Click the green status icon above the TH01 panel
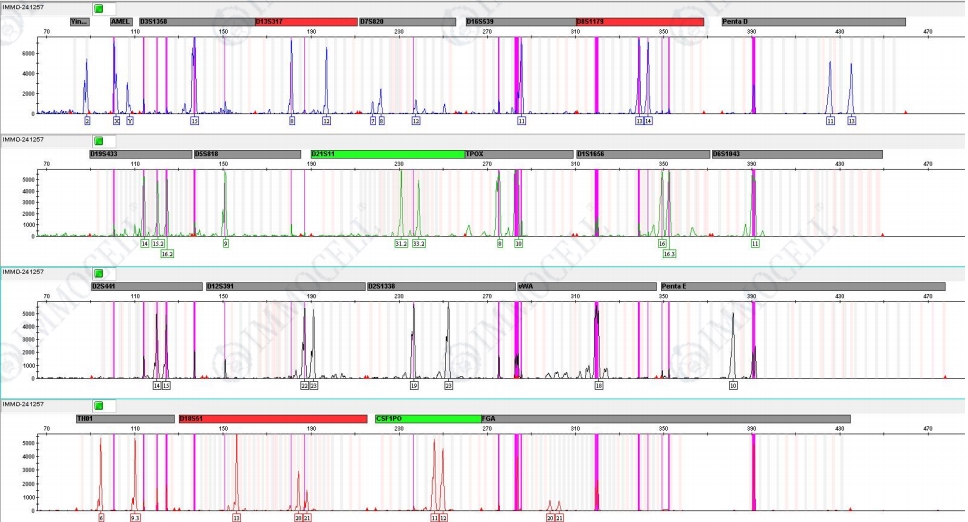968x522 pixels. coord(98,404)
